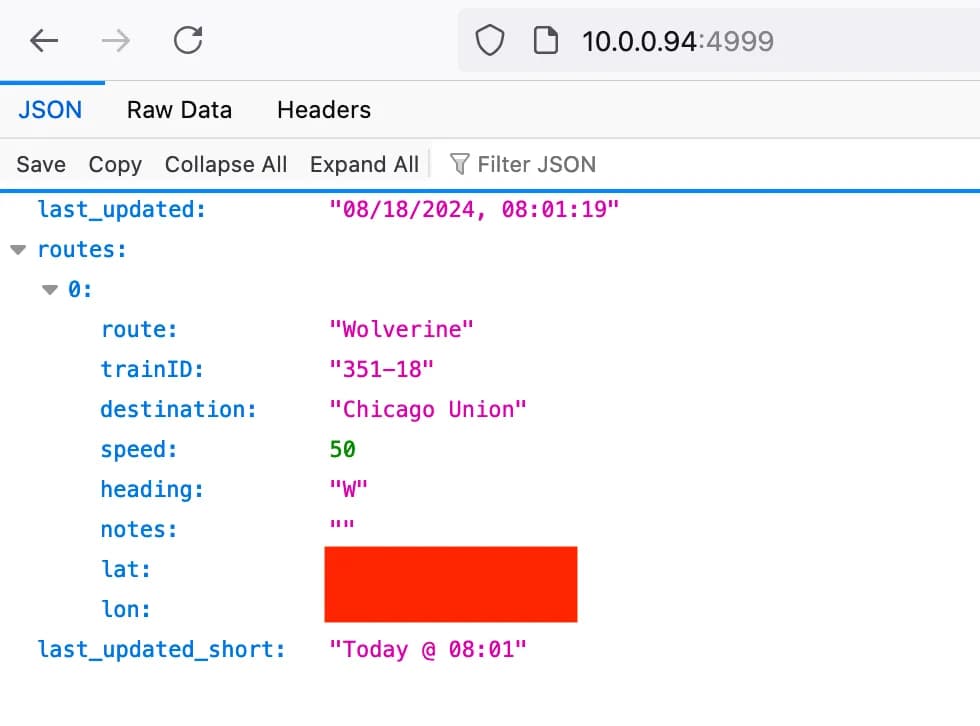The image size is (980, 726).
Task: Select the empty notes value
Action: (x=342, y=525)
